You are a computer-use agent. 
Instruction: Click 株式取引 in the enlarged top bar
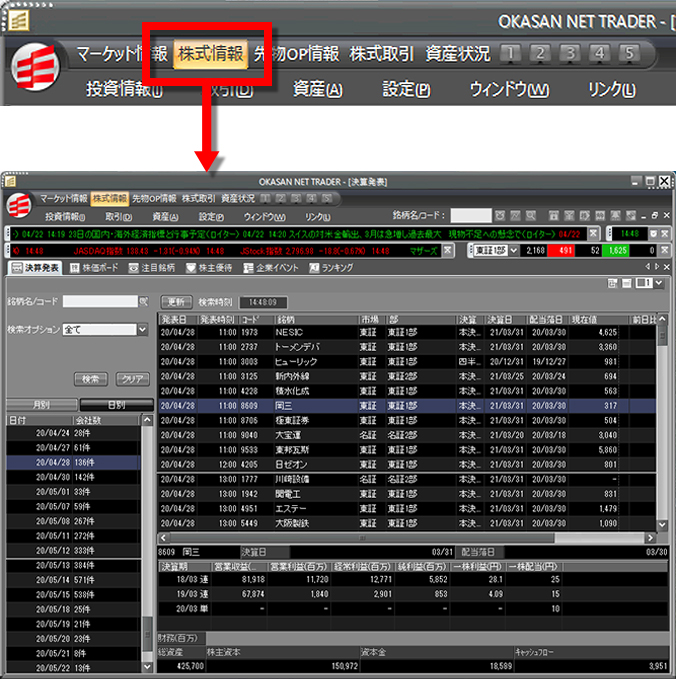(382, 54)
